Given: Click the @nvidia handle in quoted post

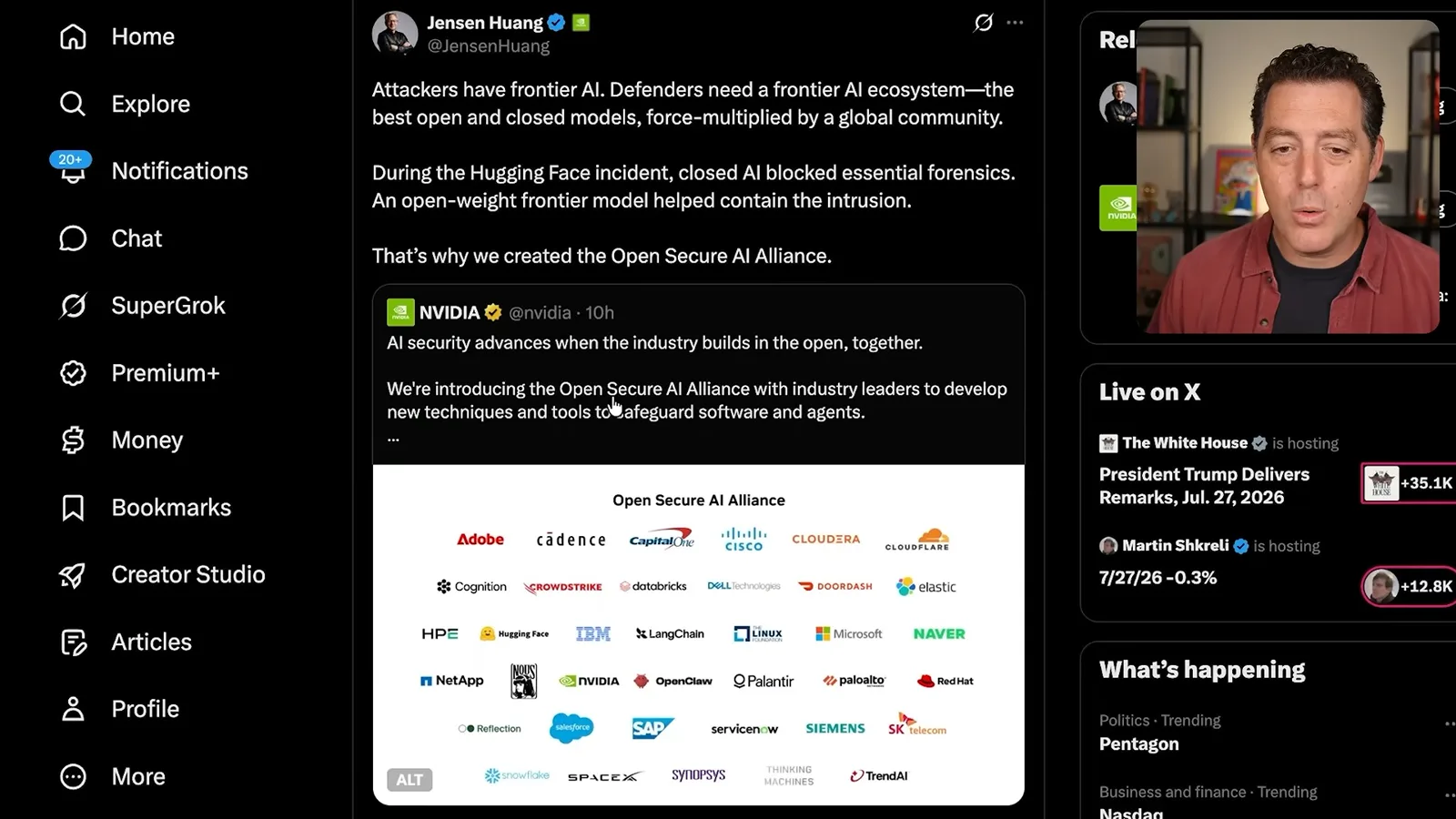Looking at the screenshot, I should (x=540, y=312).
